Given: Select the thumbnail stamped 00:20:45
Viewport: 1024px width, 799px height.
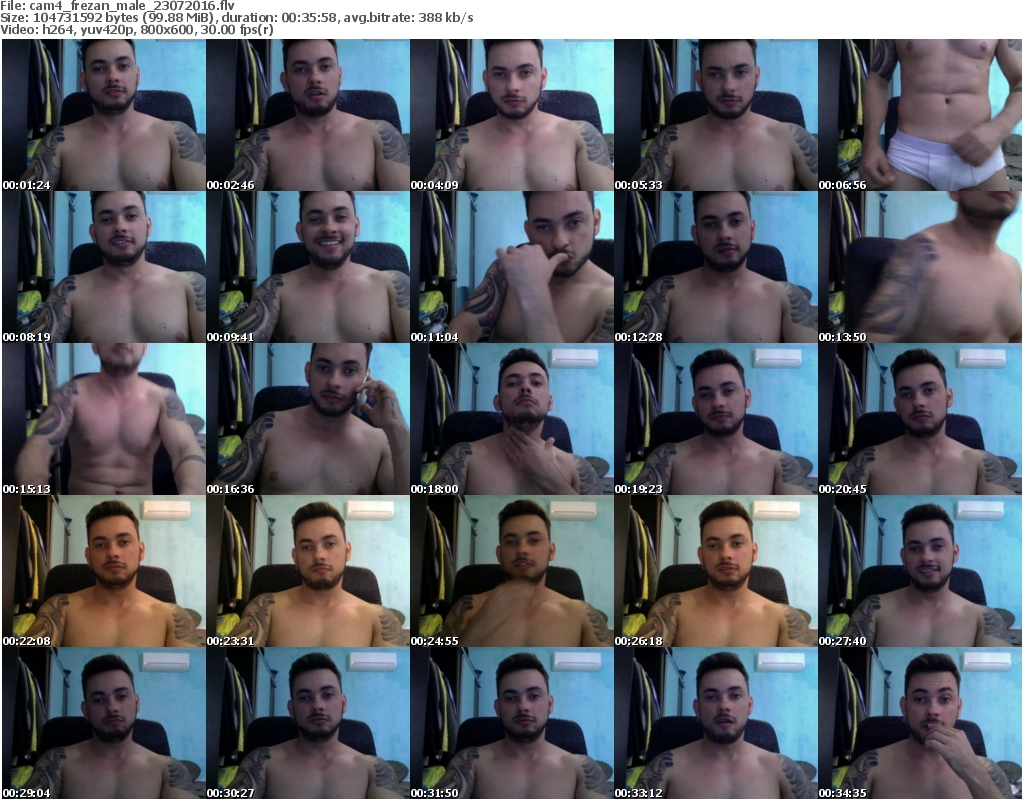Looking at the screenshot, I should pyautogui.click(x=920, y=419).
